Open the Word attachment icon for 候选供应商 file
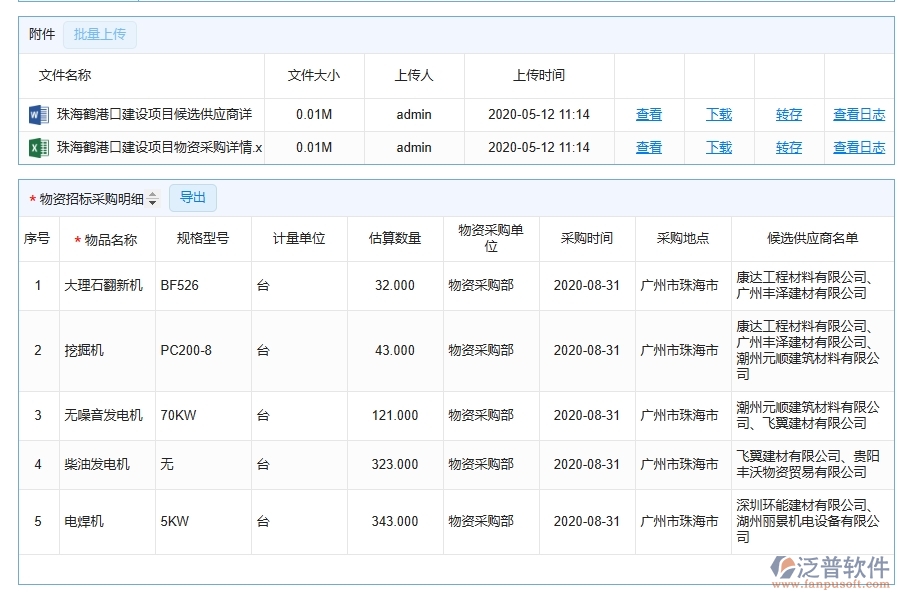This screenshot has width=900, height=600. pyautogui.click(x=35, y=114)
